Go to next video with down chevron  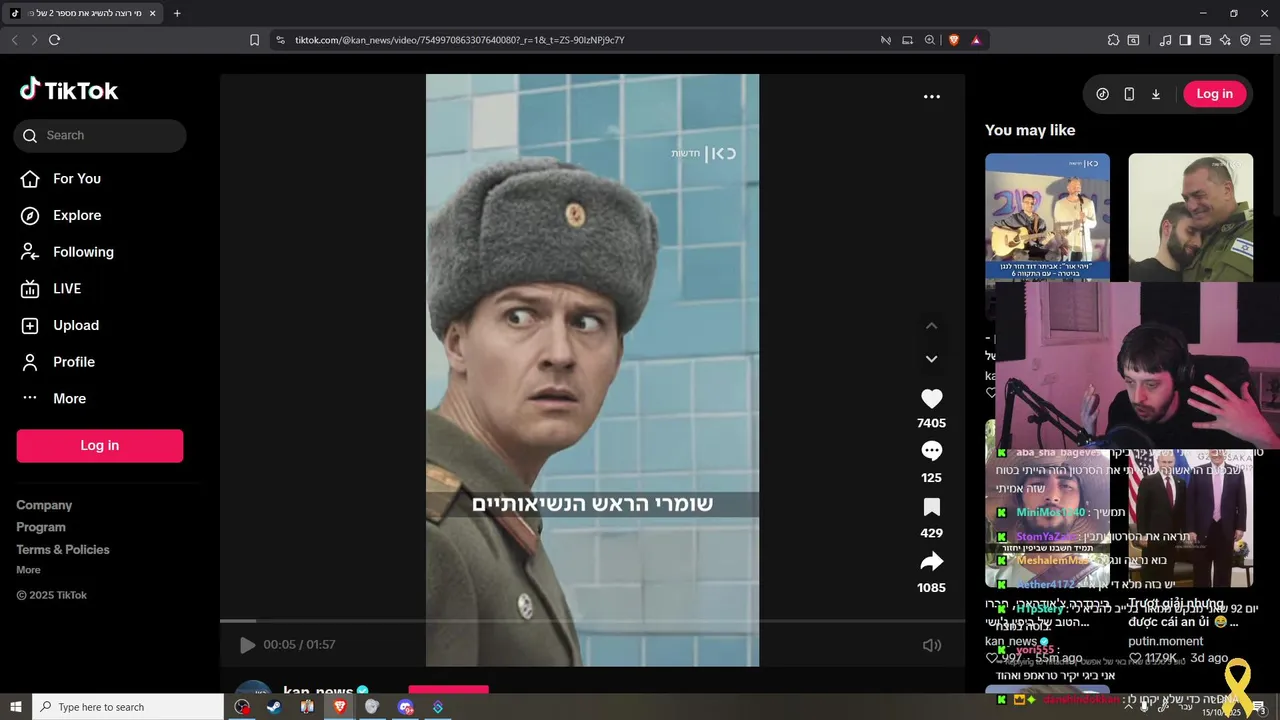tap(932, 359)
